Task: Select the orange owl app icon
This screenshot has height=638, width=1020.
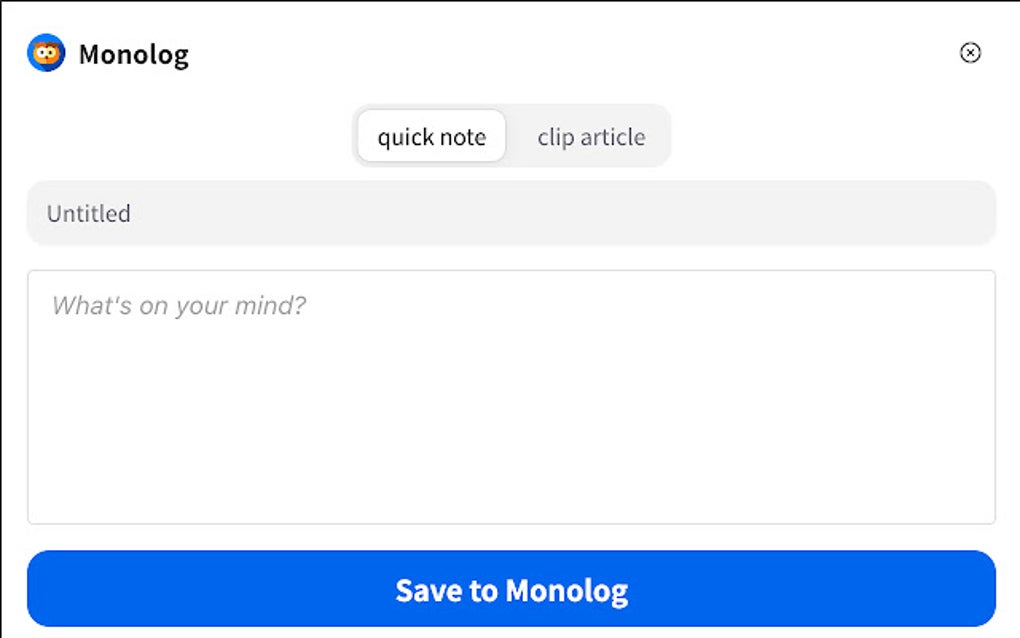Action: [x=46, y=53]
